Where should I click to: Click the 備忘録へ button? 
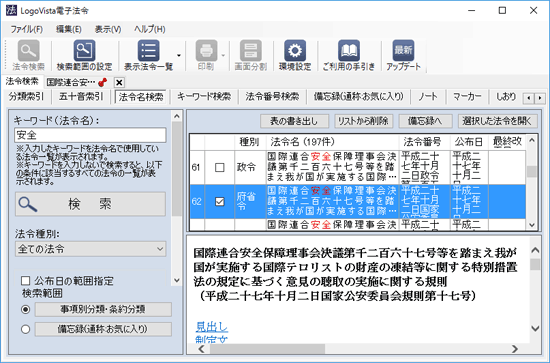[x=425, y=121]
